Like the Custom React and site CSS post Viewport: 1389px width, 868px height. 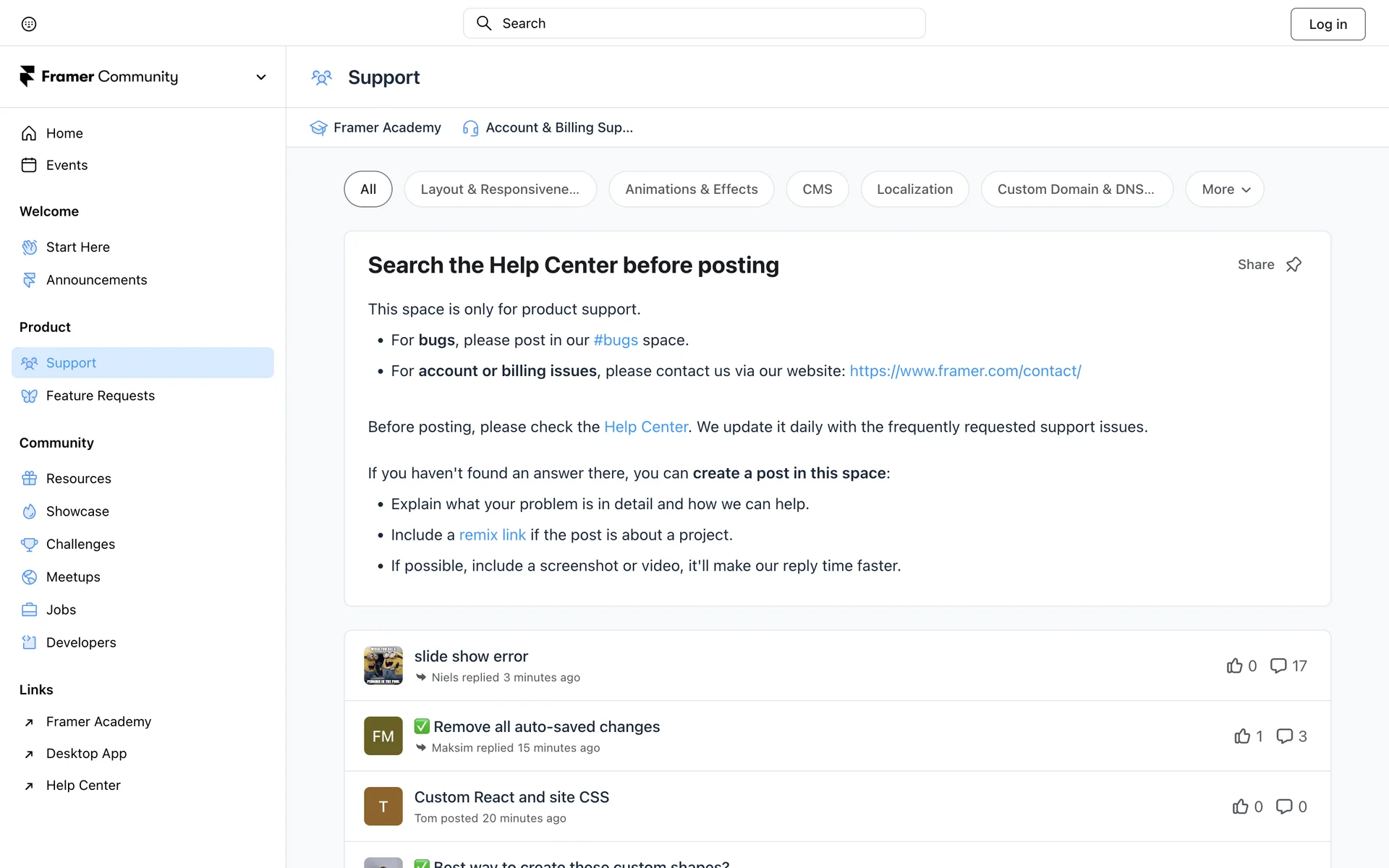point(1240,807)
